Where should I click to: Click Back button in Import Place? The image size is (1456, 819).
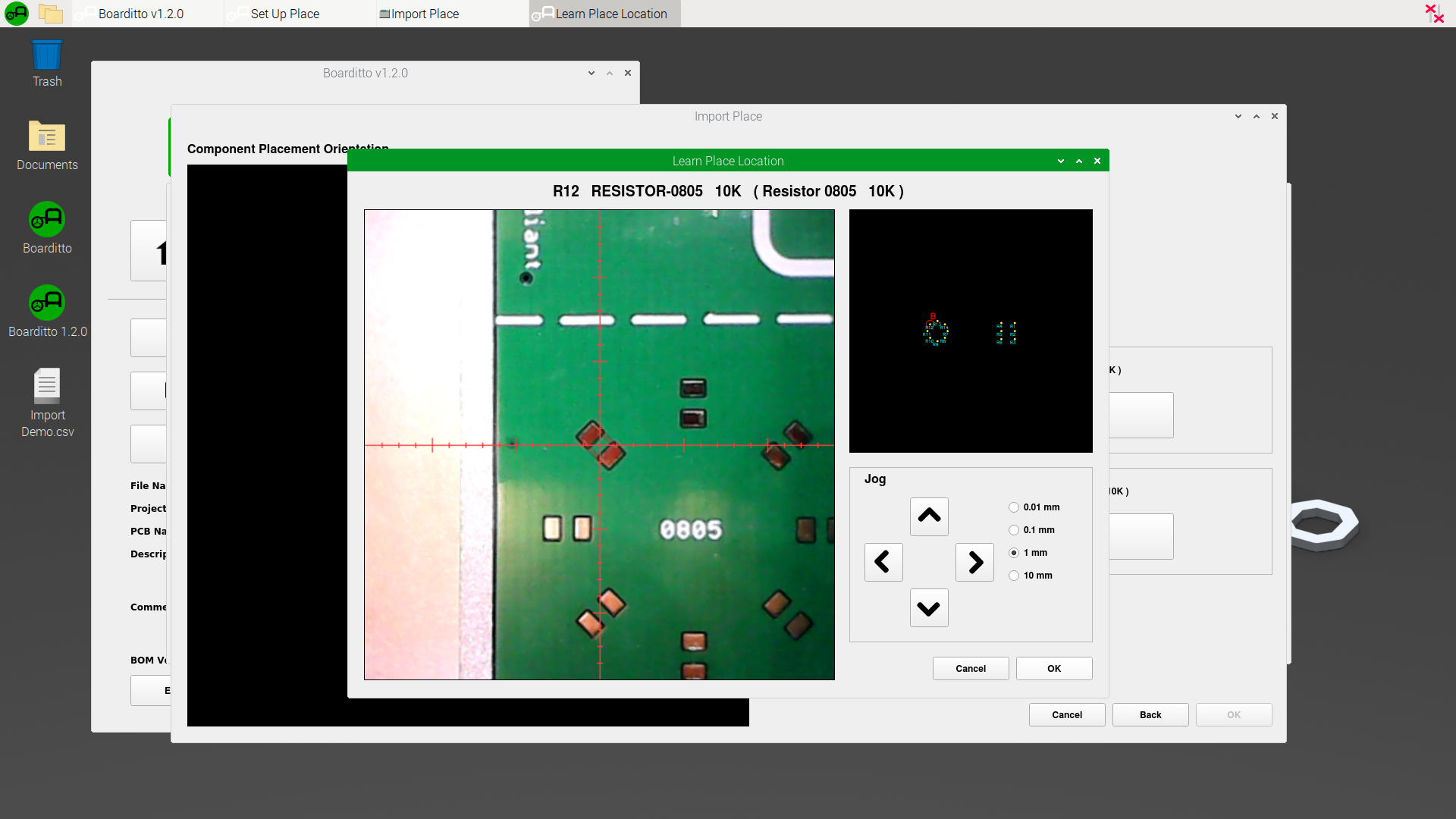click(x=1150, y=714)
